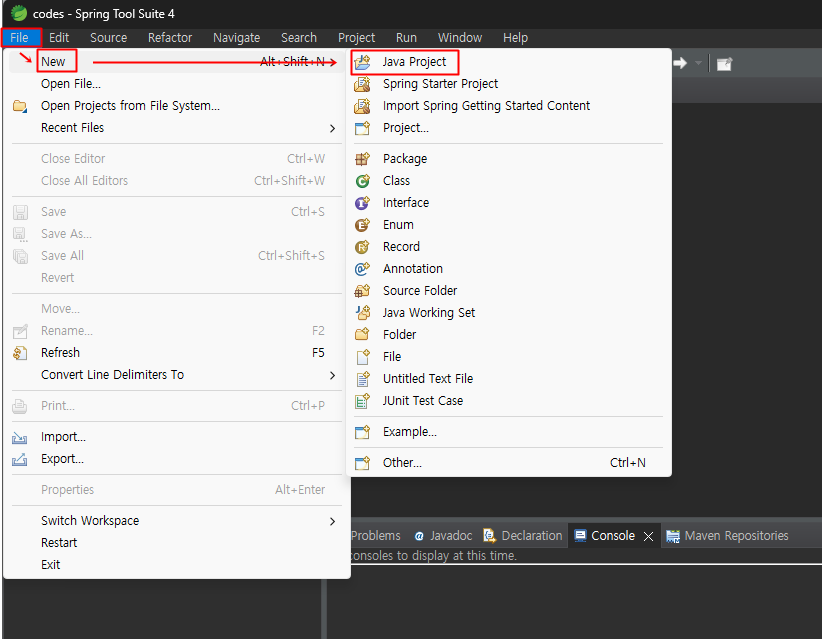Image resolution: width=822 pixels, height=639 pixels.
Task: Click the Example... wizard icon
Action: [x=362, y=432]
